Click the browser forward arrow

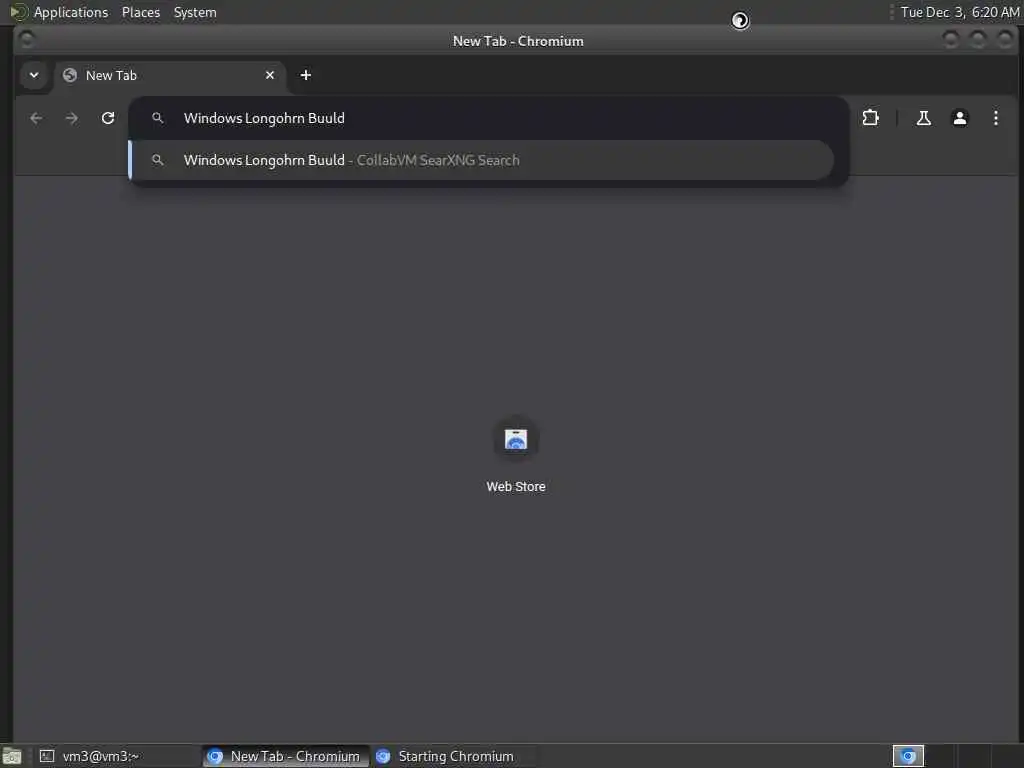(x=72, y=118)
